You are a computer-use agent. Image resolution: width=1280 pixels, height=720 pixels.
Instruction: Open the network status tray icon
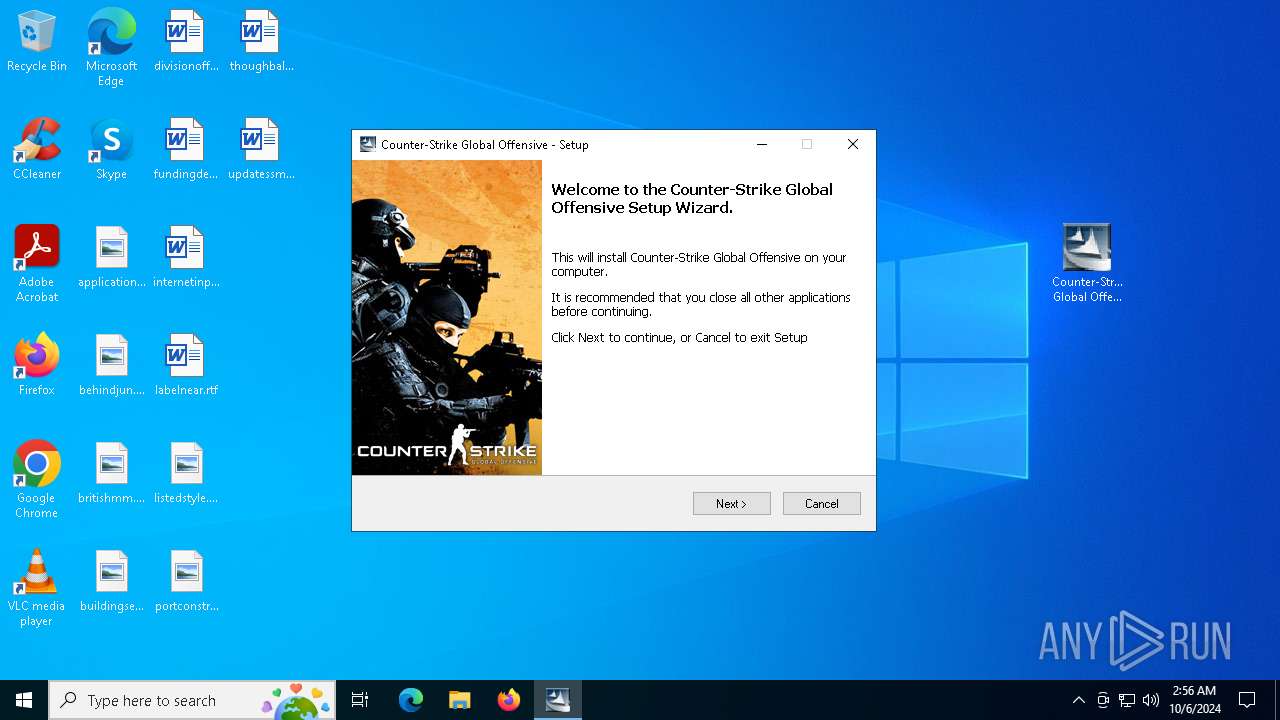click(x=1127, y=700)
